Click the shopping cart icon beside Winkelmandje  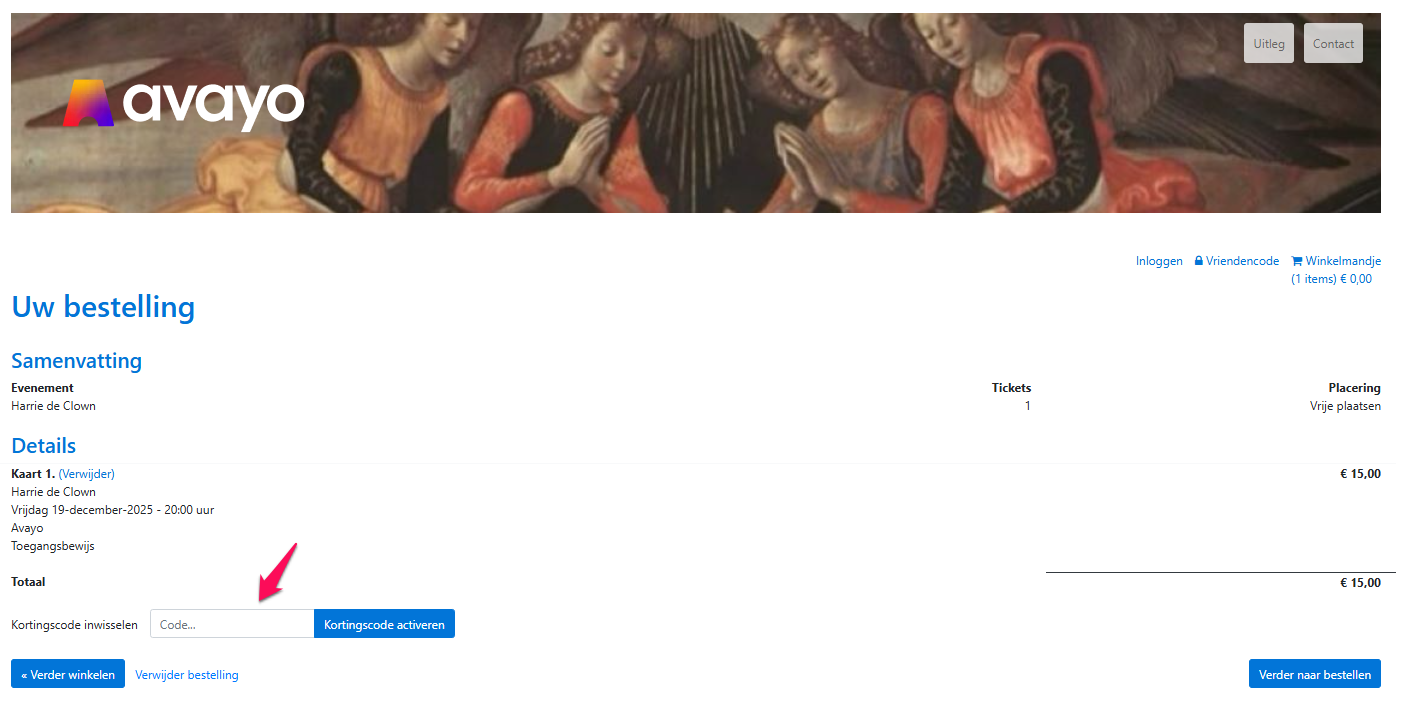[1296, 261]
